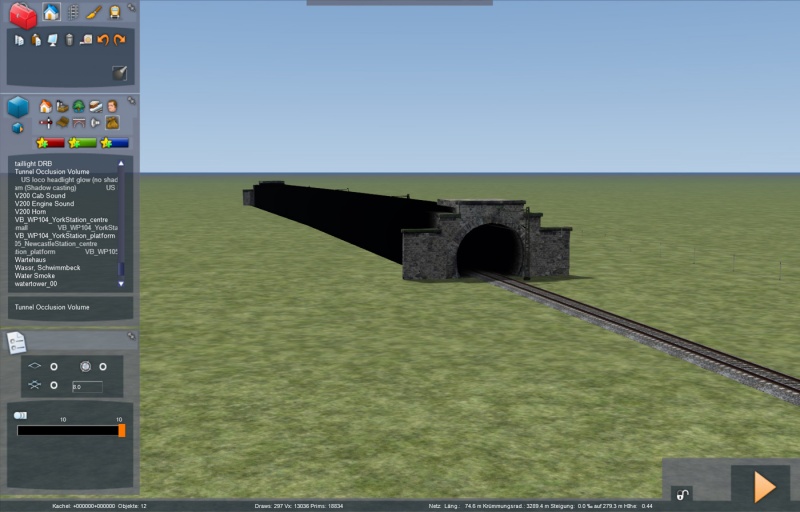Select the person face characters category

[x=112, y=106]
